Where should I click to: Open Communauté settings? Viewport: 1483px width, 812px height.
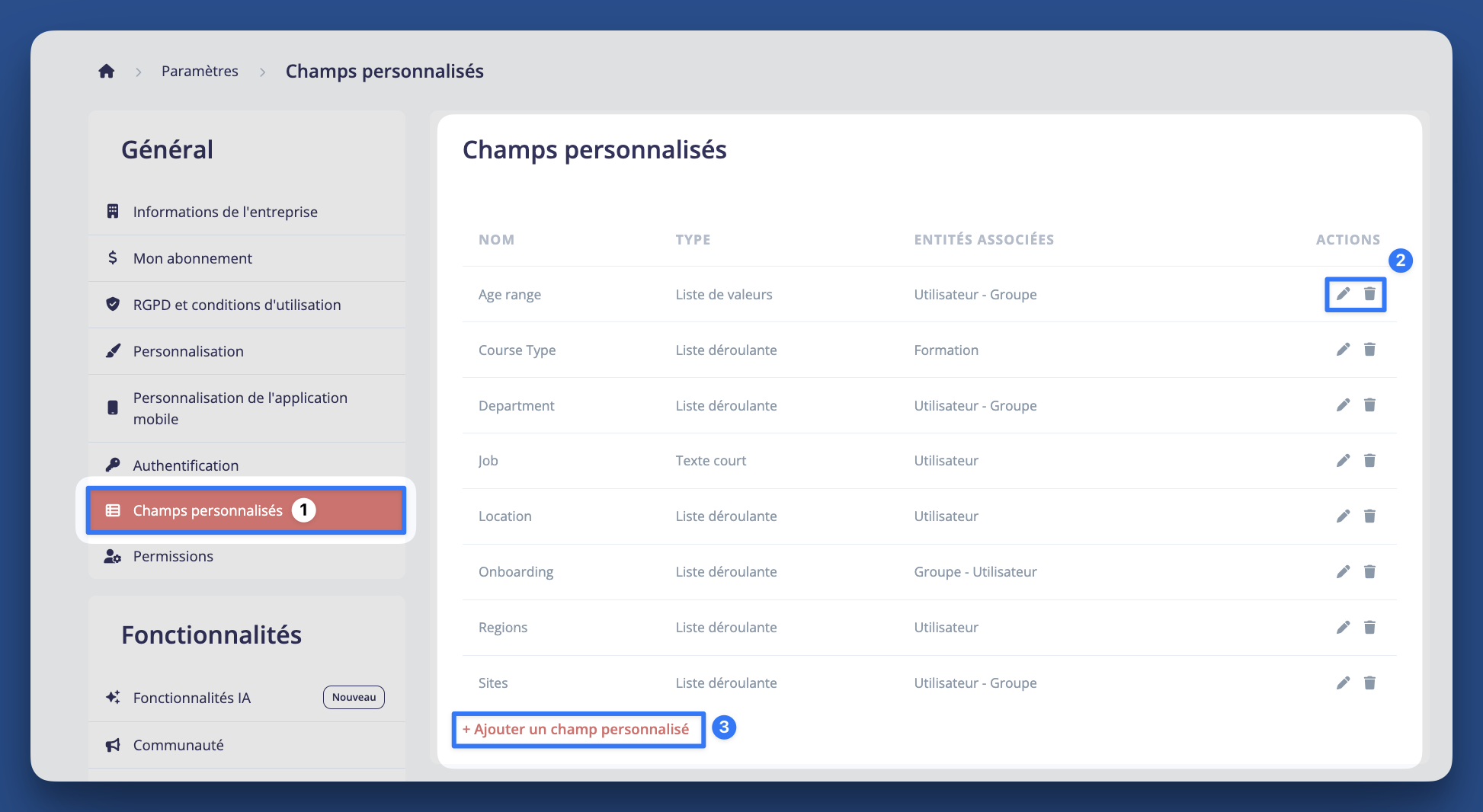point(247,745)
